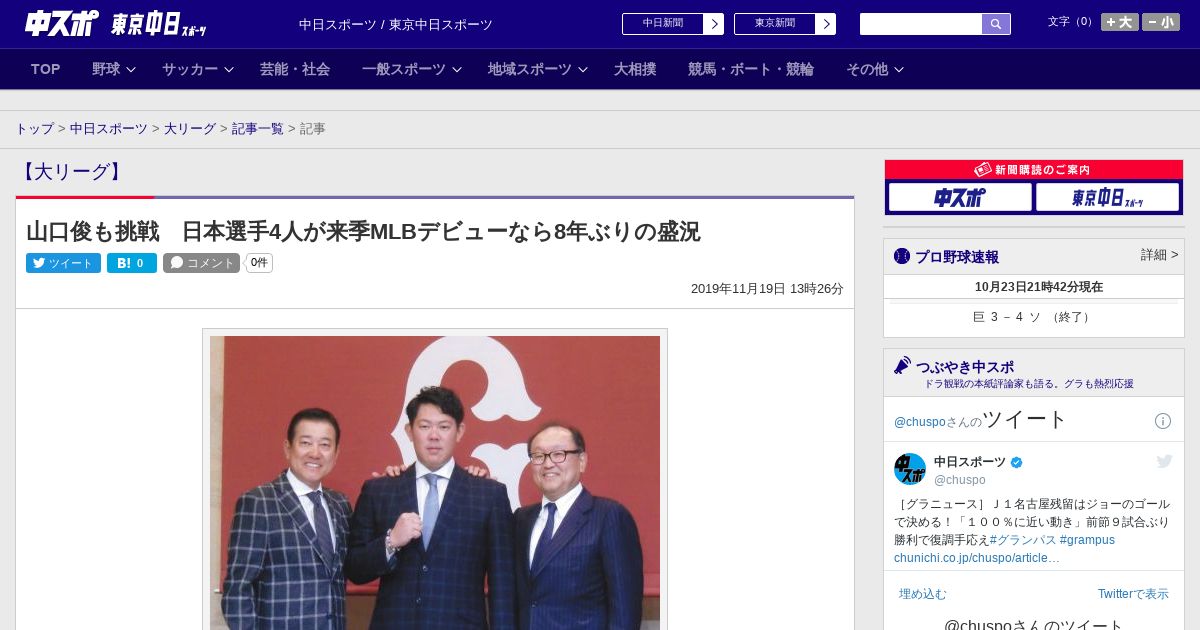Open the 中日スポーツ Twitter account name
The image size is (1200, 630).
970,462
